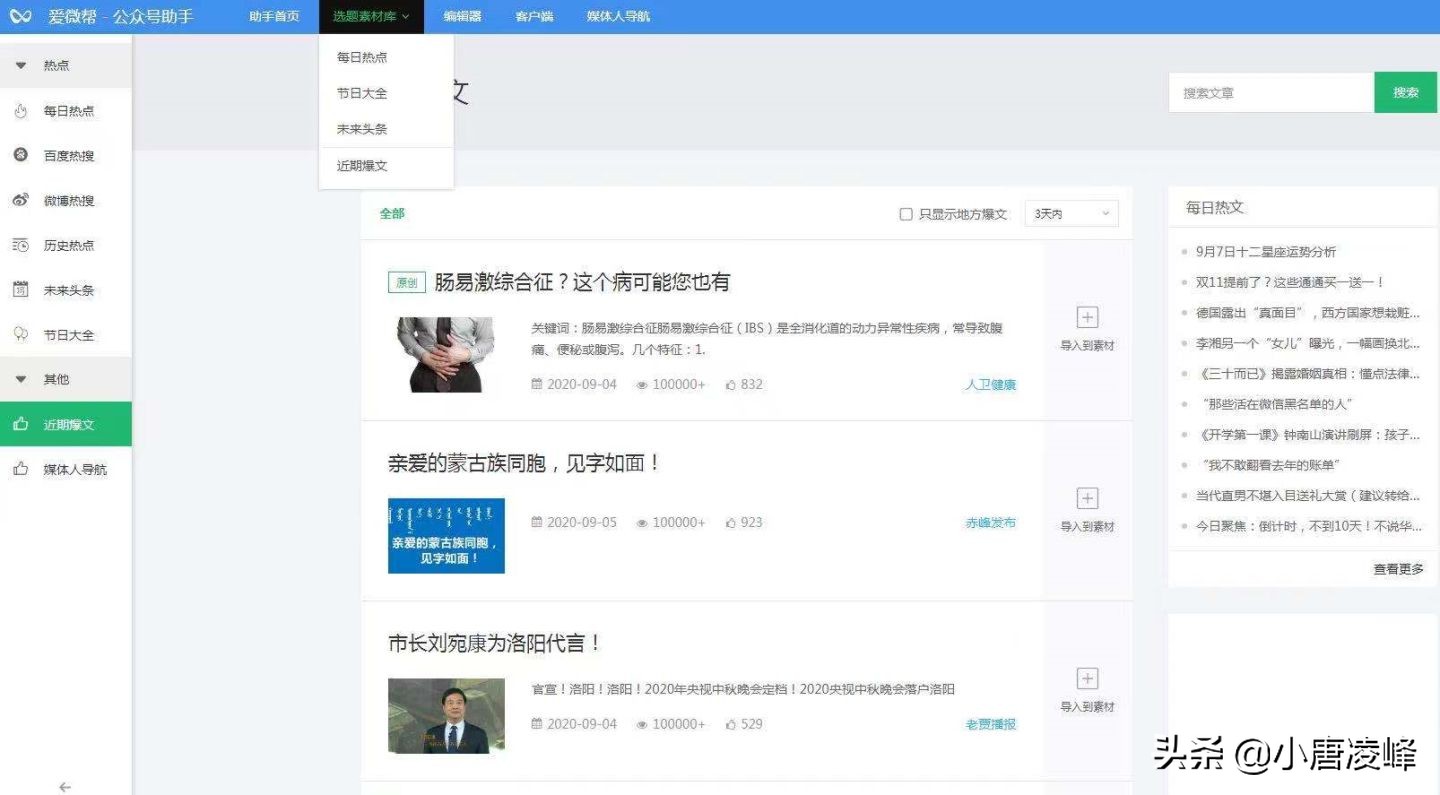Image resolution: width=1440 pixels, height=795 pixels.
Task: Click the 未来头条 calendar icon
Action: tap(22, 290)
